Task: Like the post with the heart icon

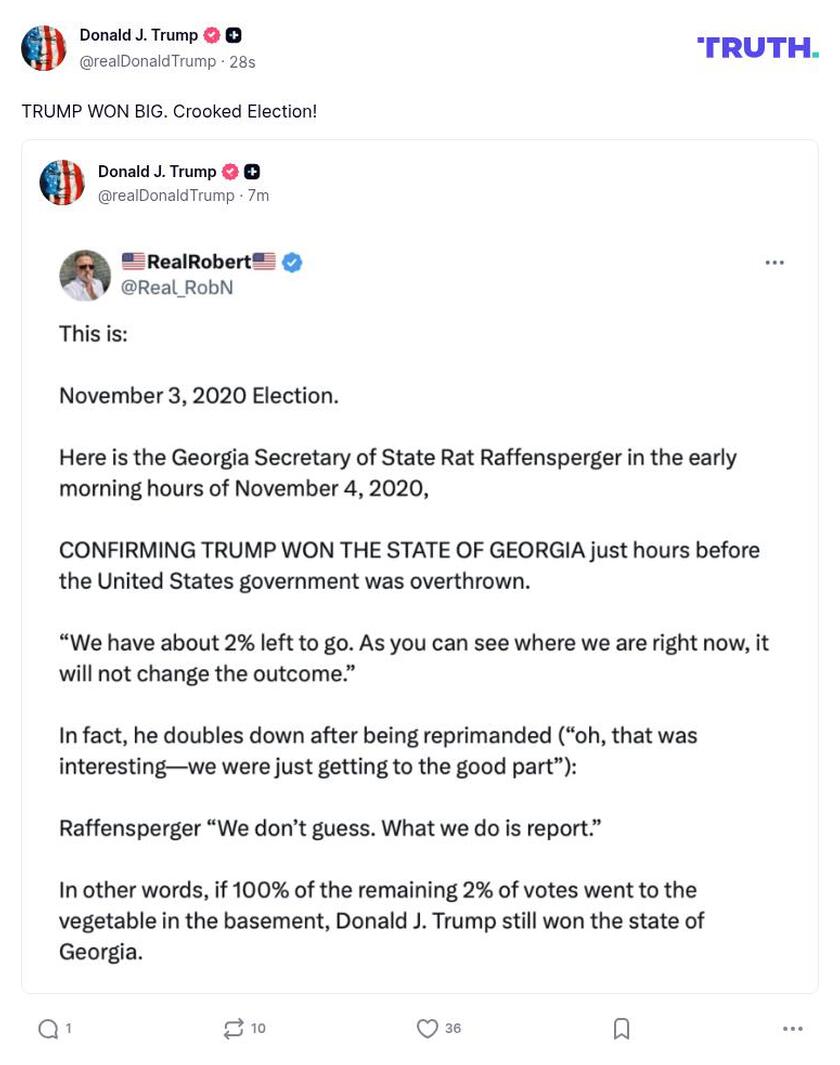Action: coord(427,1029)
